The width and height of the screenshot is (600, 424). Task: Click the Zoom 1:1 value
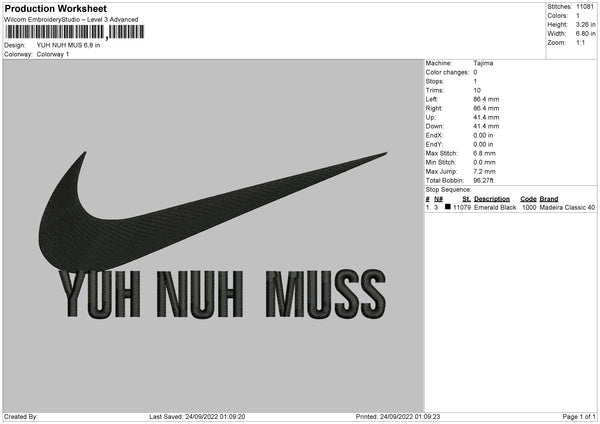[580, 42]
